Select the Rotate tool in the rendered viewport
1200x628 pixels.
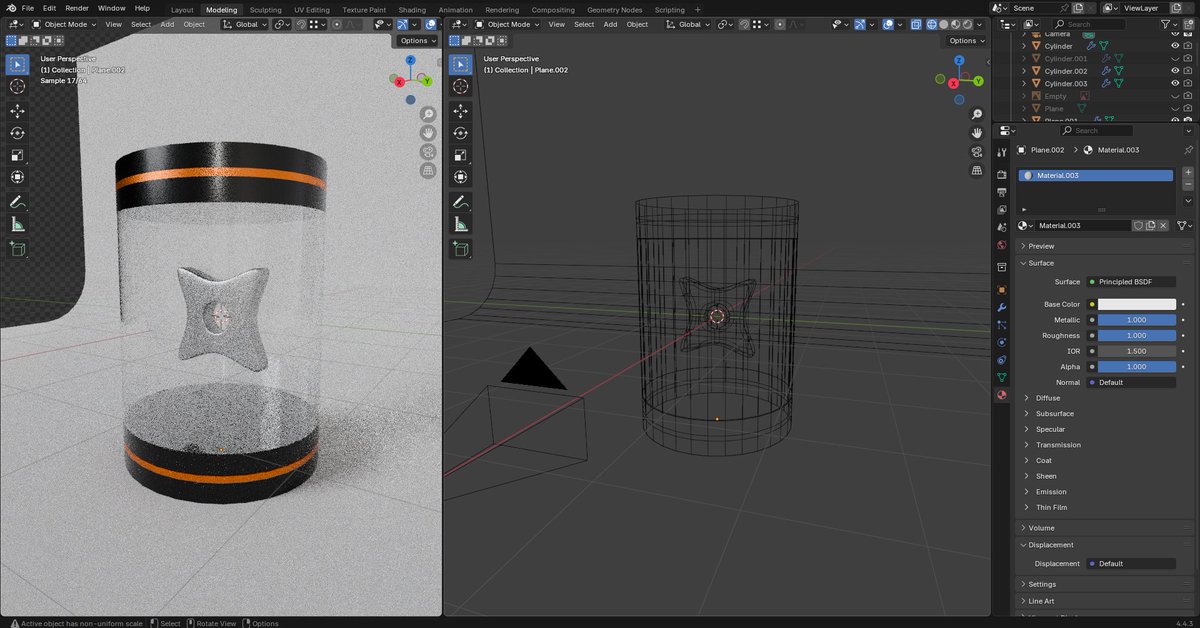17,133
